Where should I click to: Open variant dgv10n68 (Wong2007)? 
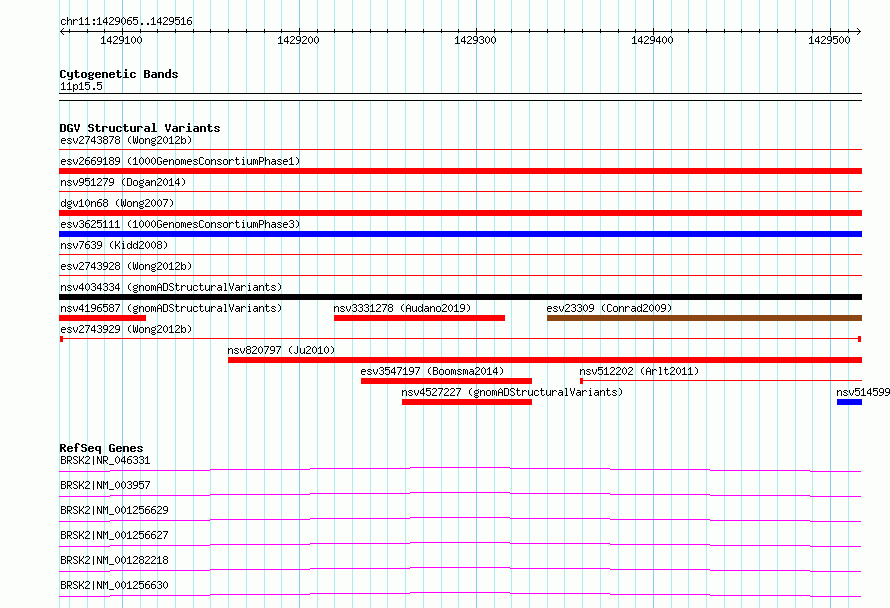tap(117, 203)
